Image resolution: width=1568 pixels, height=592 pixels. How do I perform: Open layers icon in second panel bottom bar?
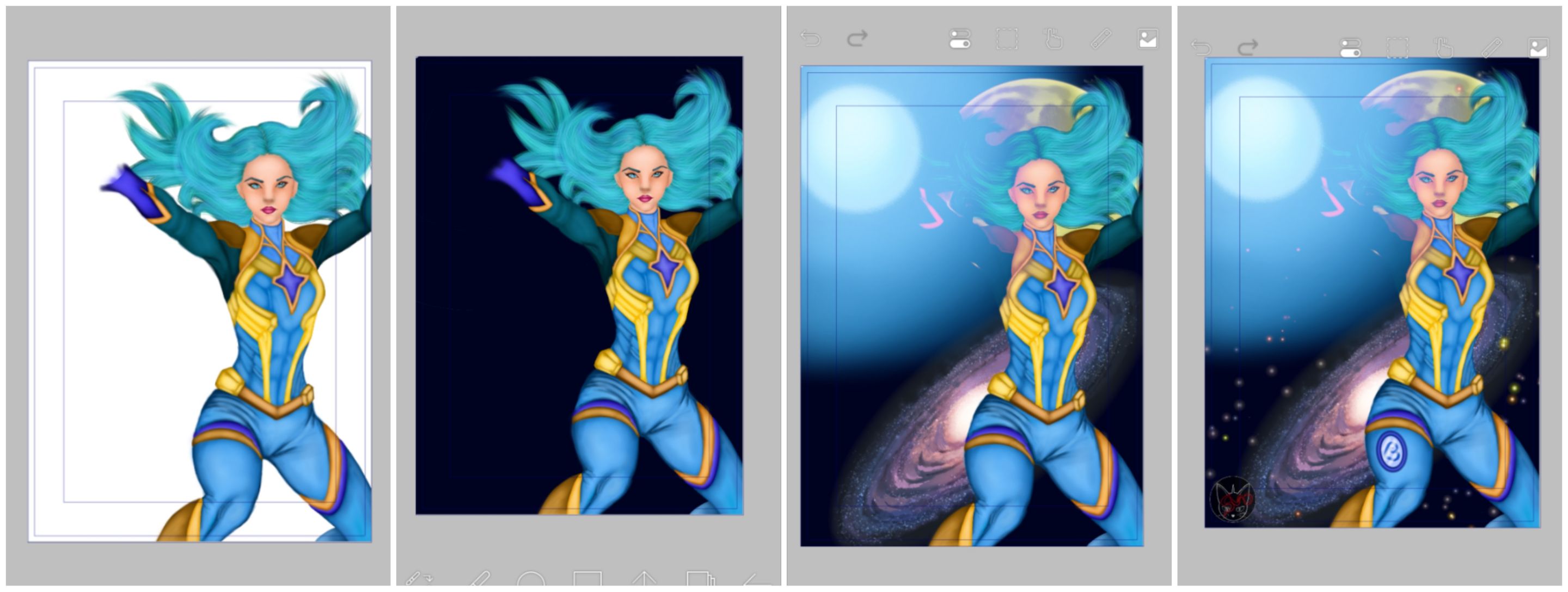[700, 578]
